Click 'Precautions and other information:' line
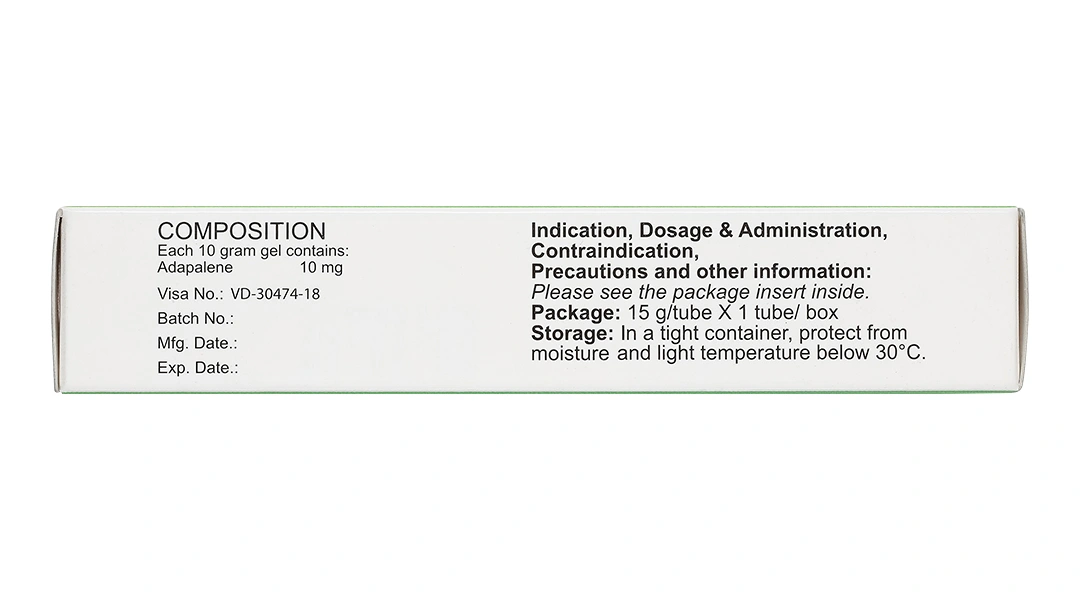 pos(701,272)
